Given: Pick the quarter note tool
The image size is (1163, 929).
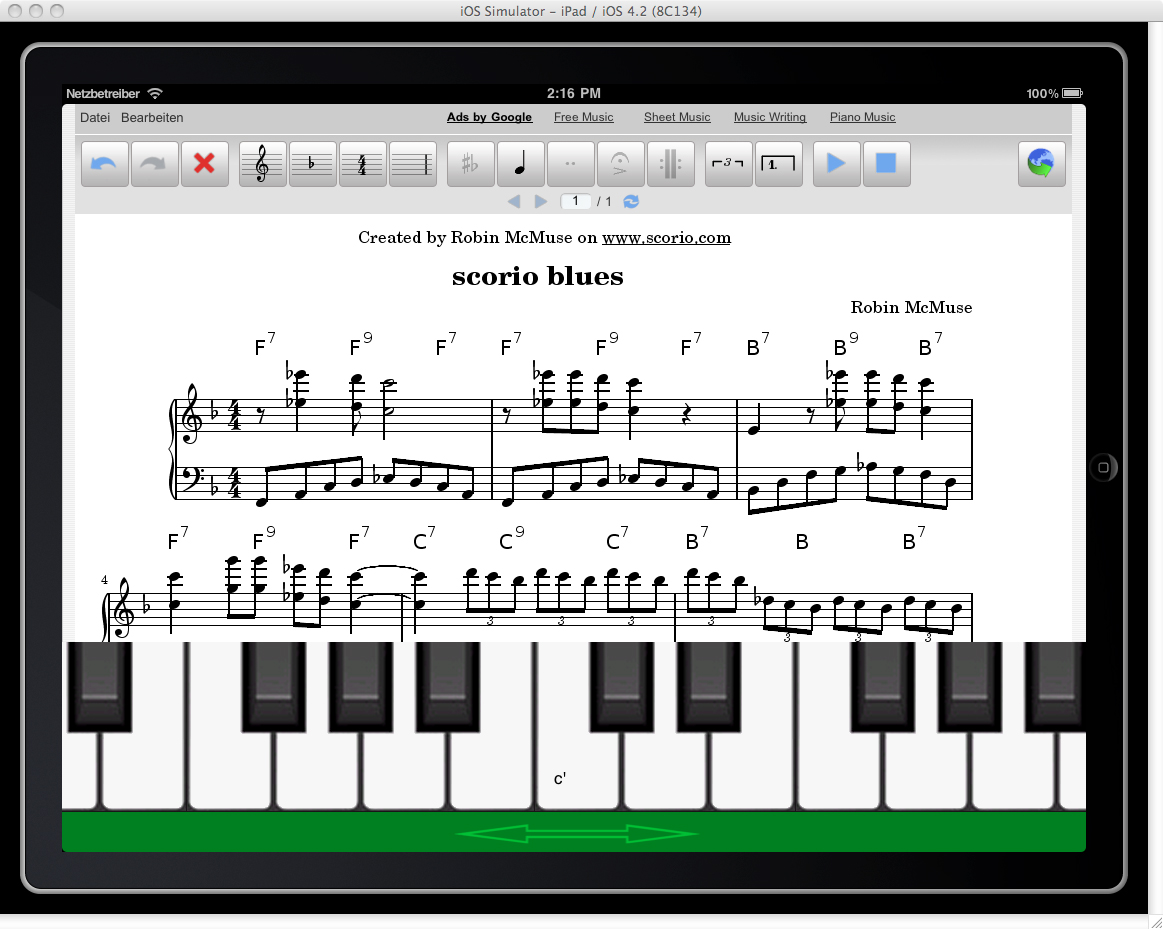Looking at the screenshot, I should [x=521, y=164].
